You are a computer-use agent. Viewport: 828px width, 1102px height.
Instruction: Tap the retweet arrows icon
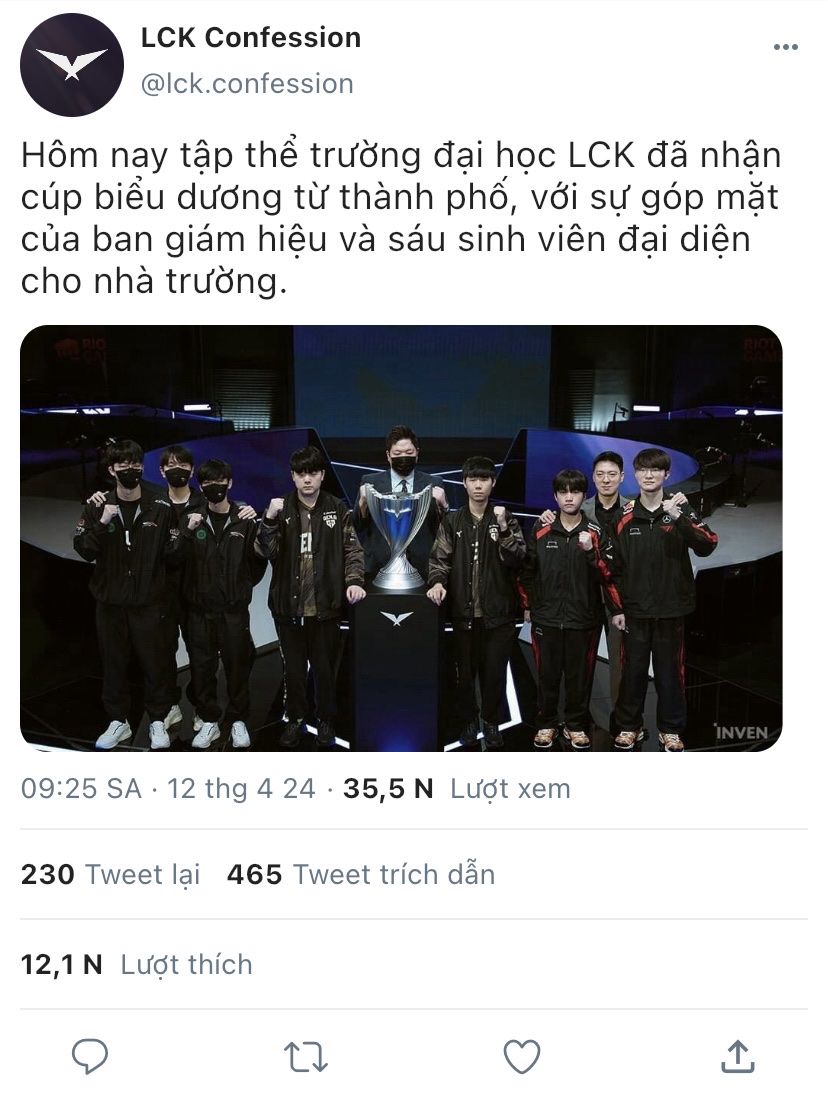(x=306, y=1056)
